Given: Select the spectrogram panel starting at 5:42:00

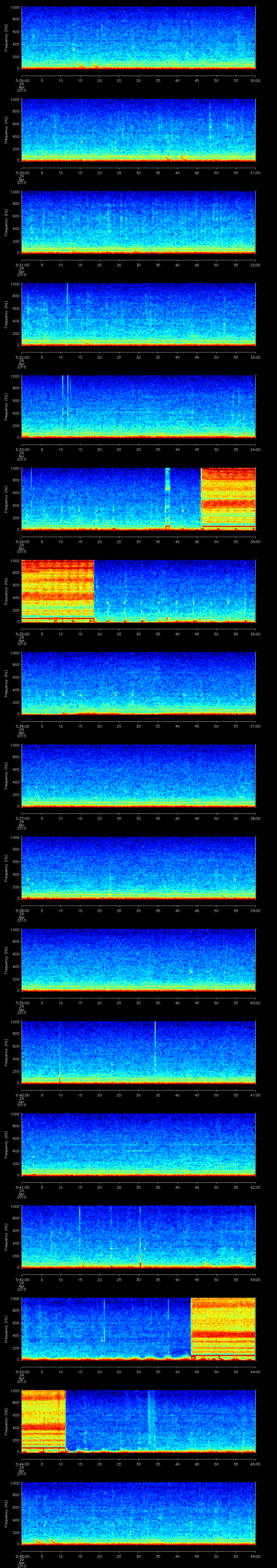Looking at the screenshot, I should [x=138, y=1237].
